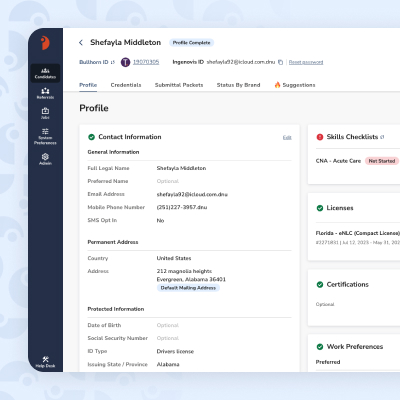Open Help Desk in the sidebar
Screen dimensions: 400x400
pyautogui.click(x=45, y=362)
